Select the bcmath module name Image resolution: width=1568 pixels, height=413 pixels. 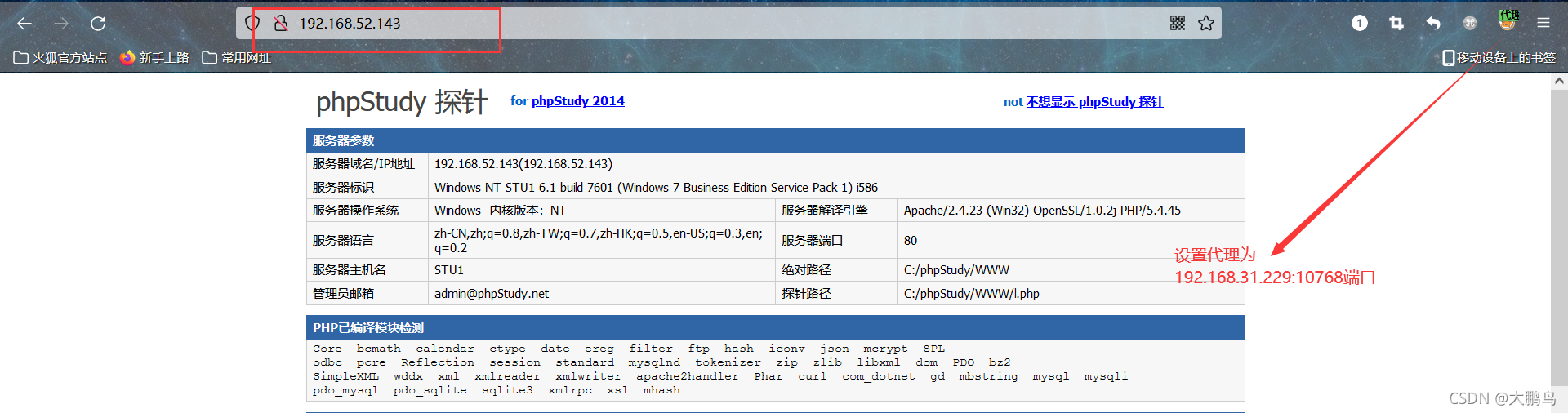(x=379, y=349)
